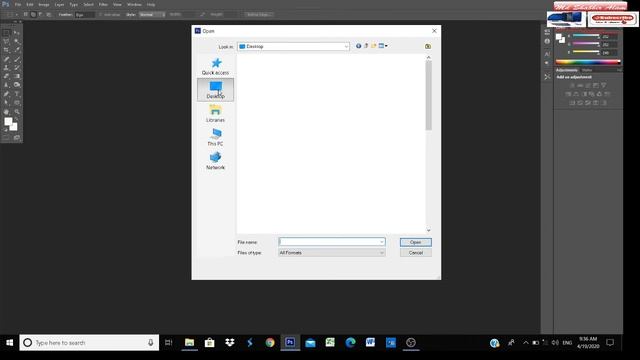Screen dimensions: 640x360
Task: Select the Eyedropper tool
Action: tap(17, 50)
